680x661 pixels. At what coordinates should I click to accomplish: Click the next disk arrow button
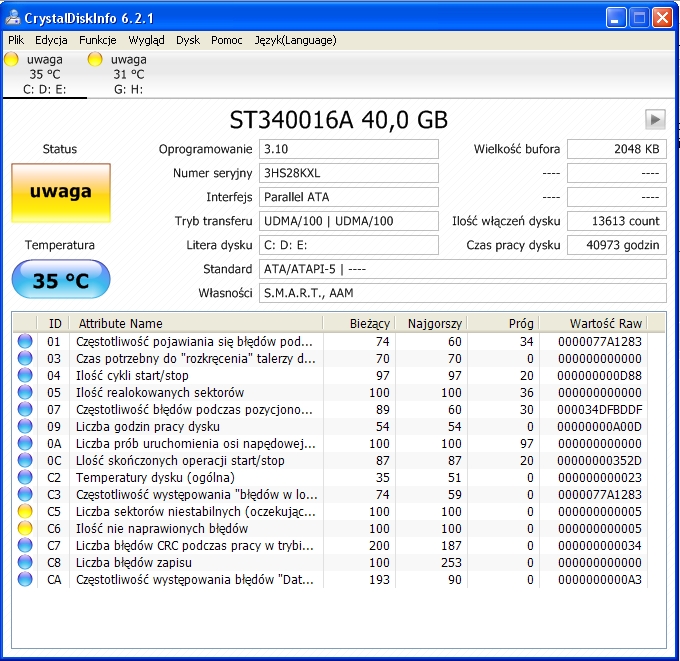coord(655,119)
